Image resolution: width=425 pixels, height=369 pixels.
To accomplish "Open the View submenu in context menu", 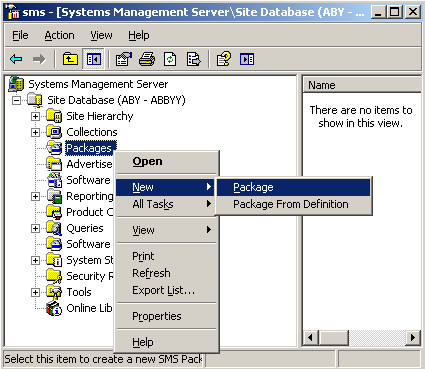I will tap(166, 230).
